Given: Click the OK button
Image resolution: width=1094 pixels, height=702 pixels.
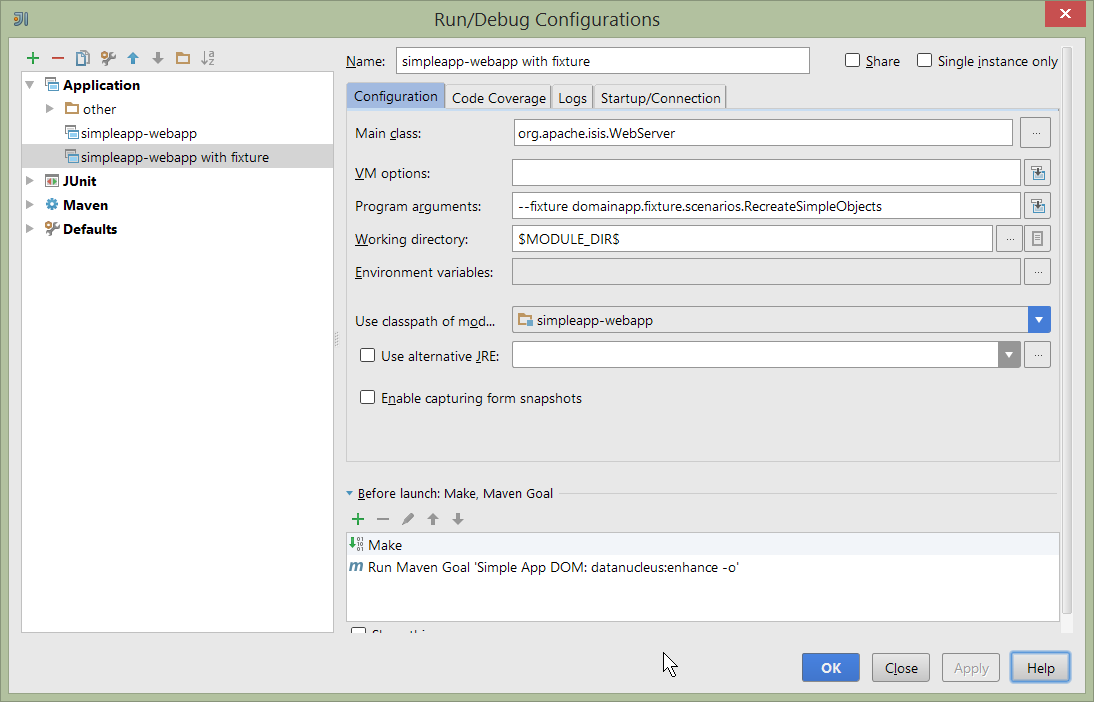Looking at the screenshot, I should pos(830,668).
